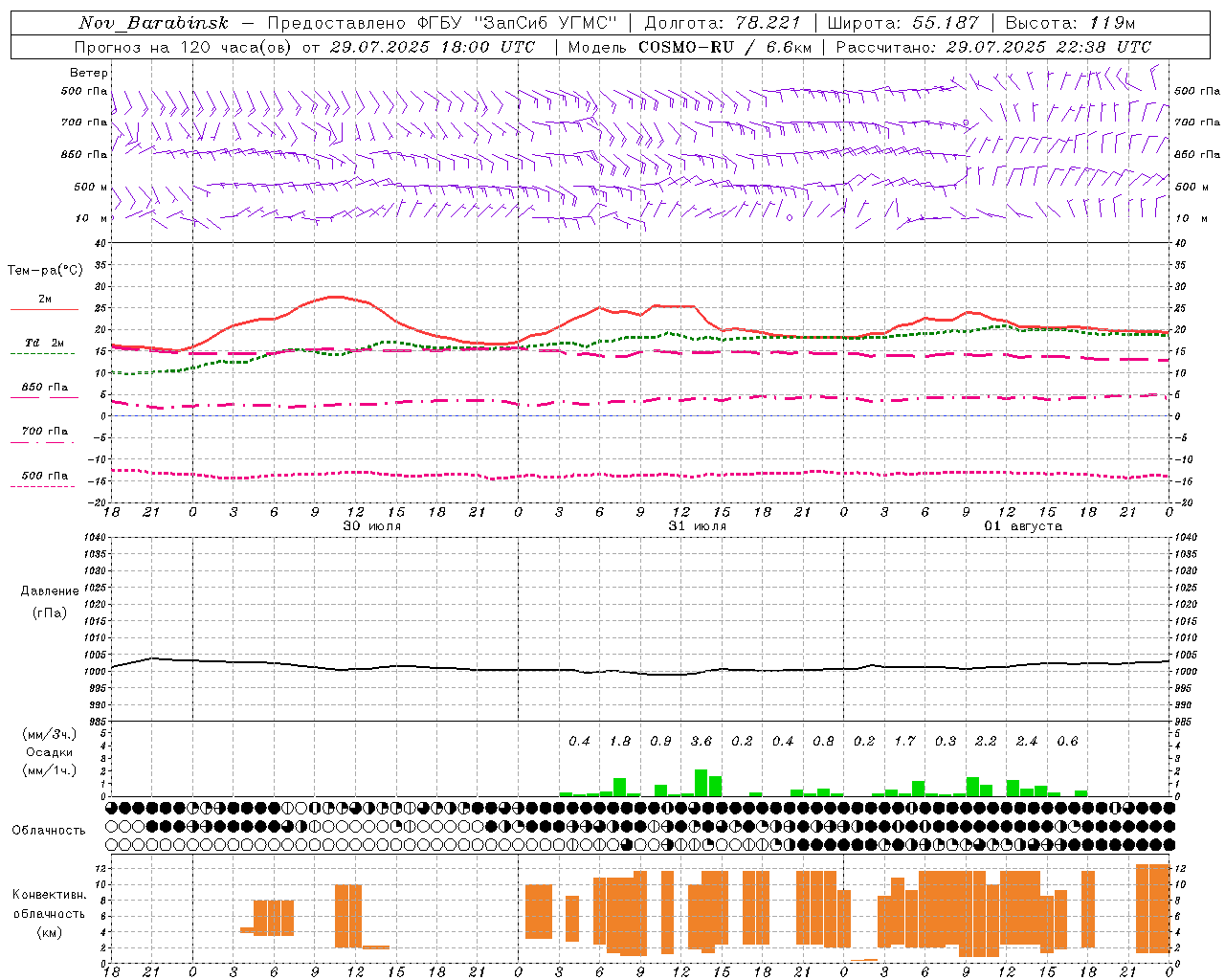Click the "31 июля" date label
Viewport: 1225px width, 980px height.
pos(697,526)
